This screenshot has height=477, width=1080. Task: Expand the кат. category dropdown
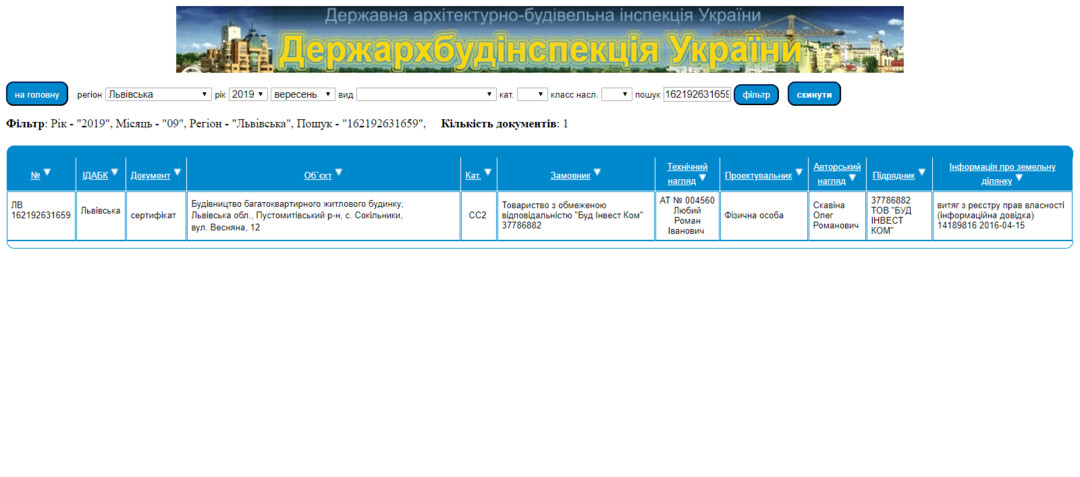click(532, 94)
